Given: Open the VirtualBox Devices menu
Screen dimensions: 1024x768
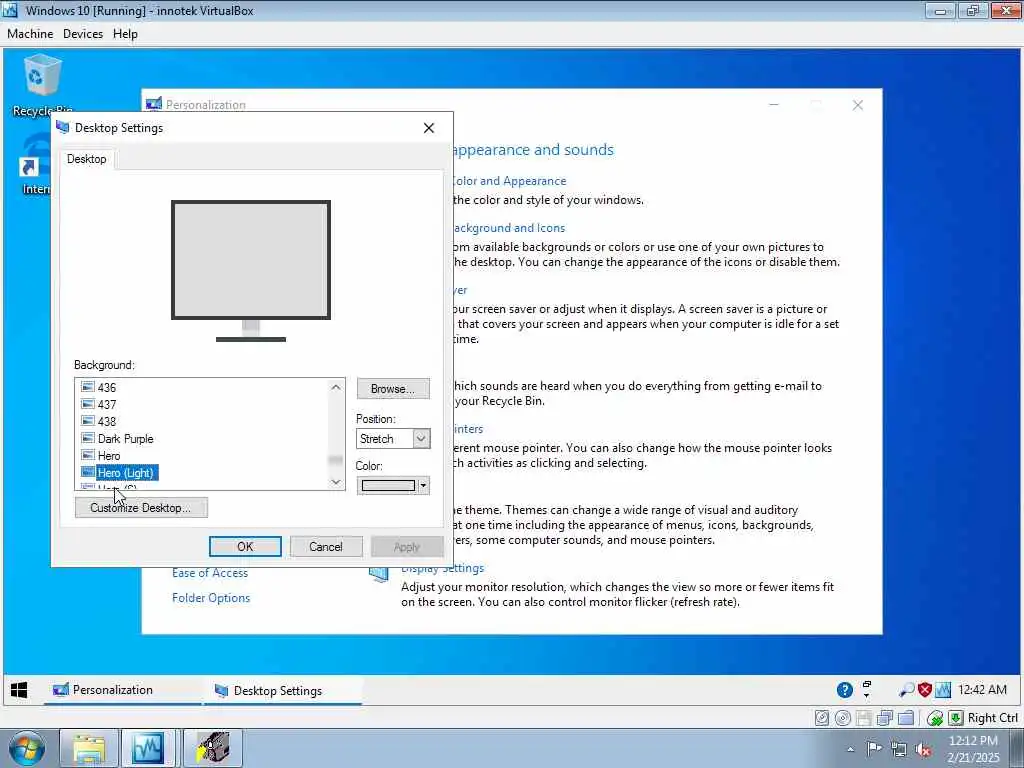Looking at the screenshot, I should [x=83, y=34].
